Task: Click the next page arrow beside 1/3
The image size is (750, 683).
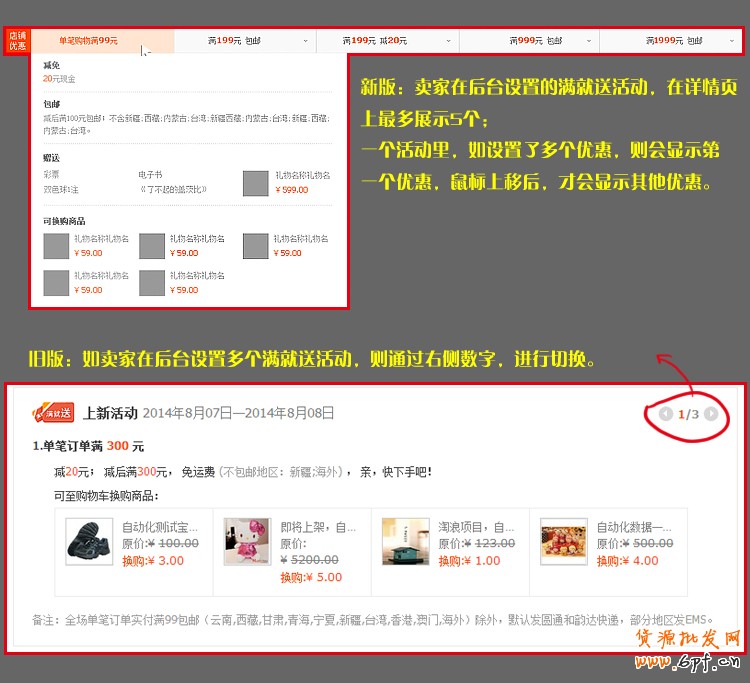Action: [711, 414]
